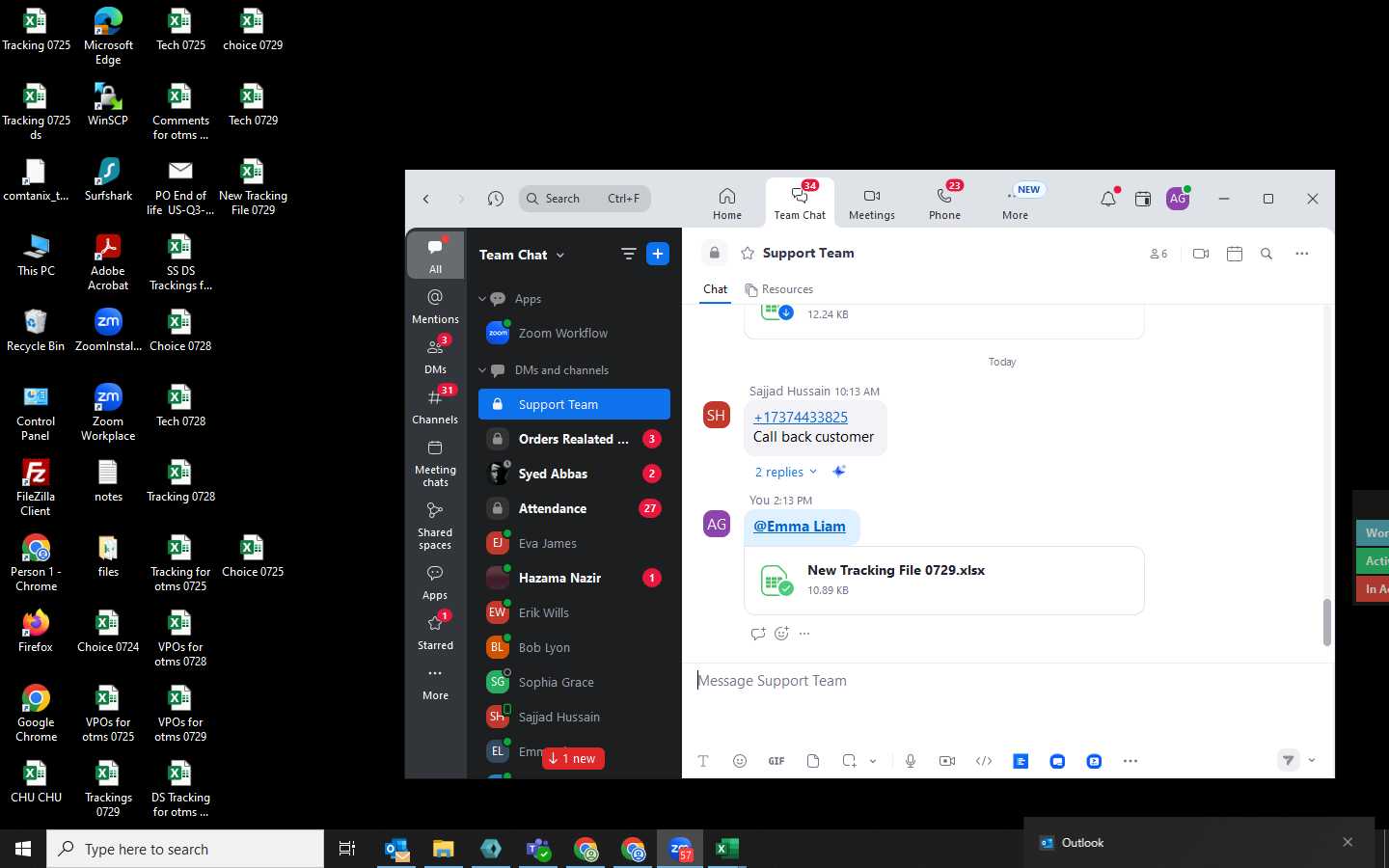Open the chat filter icon
Screen dimensions: 1389x868
tap(629, 254)
